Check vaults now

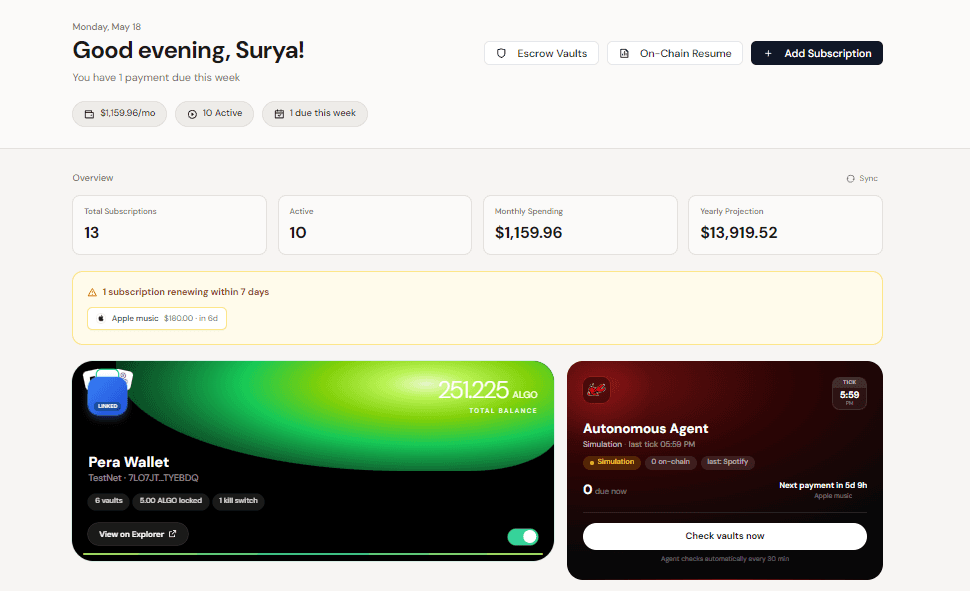(x=725, y=536)
